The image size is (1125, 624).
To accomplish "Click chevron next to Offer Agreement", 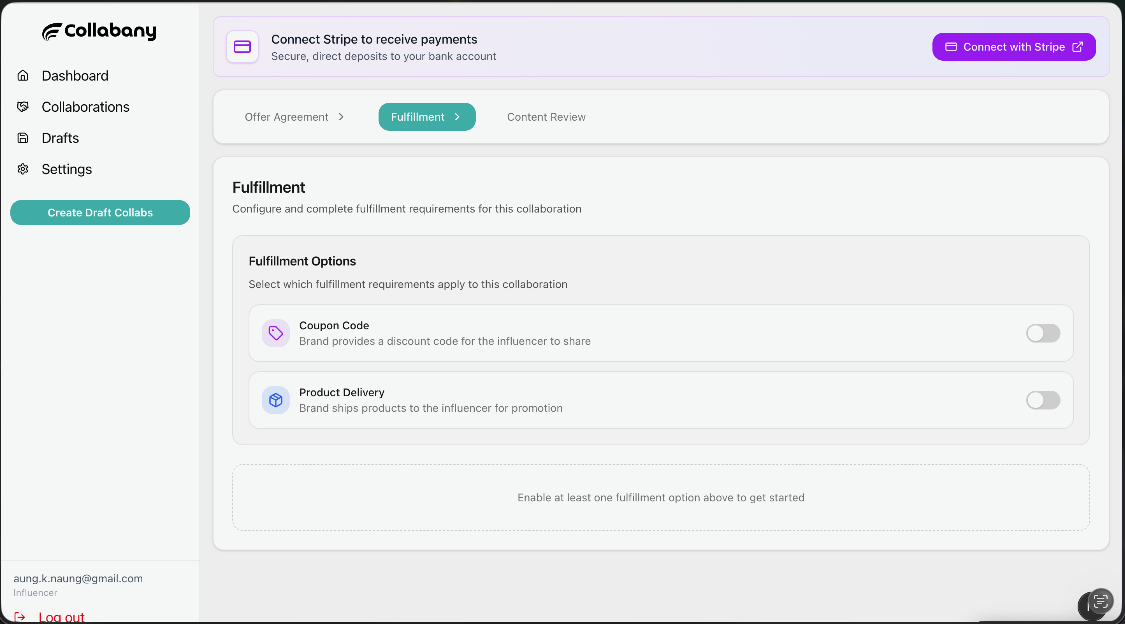I will (341, 117).
